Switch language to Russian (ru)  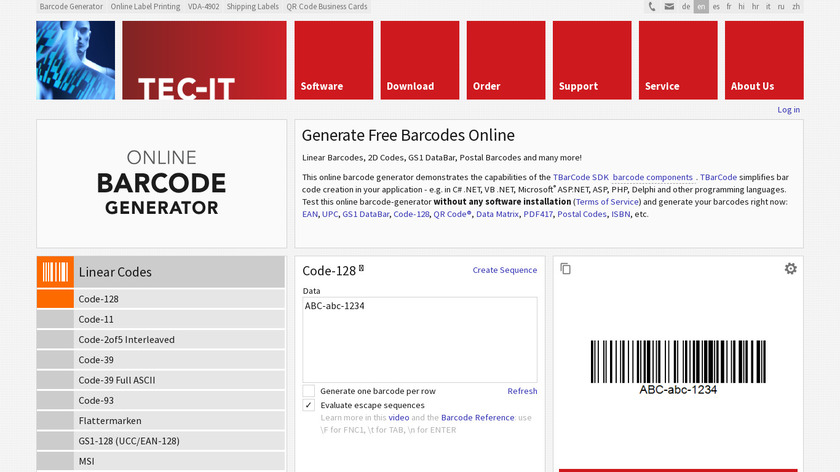tap(781, 6)
